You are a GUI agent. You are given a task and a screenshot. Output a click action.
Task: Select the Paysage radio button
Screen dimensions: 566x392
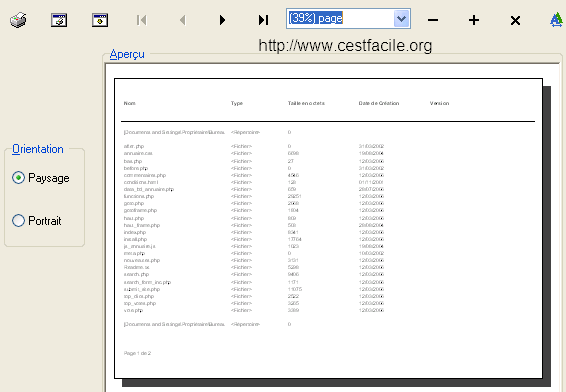point(18,178)
